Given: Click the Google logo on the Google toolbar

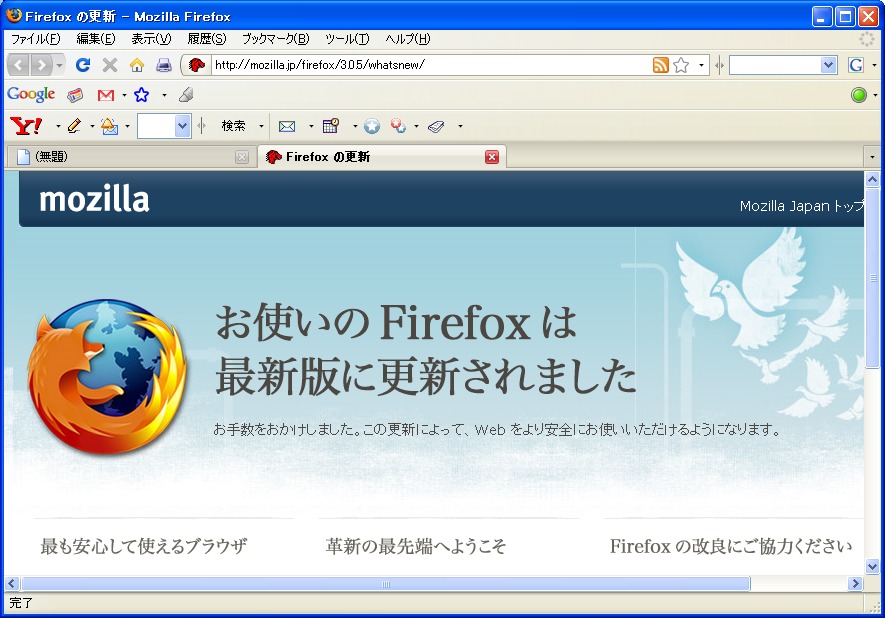Looking at the screenshot, I should (x=31, y=94).
